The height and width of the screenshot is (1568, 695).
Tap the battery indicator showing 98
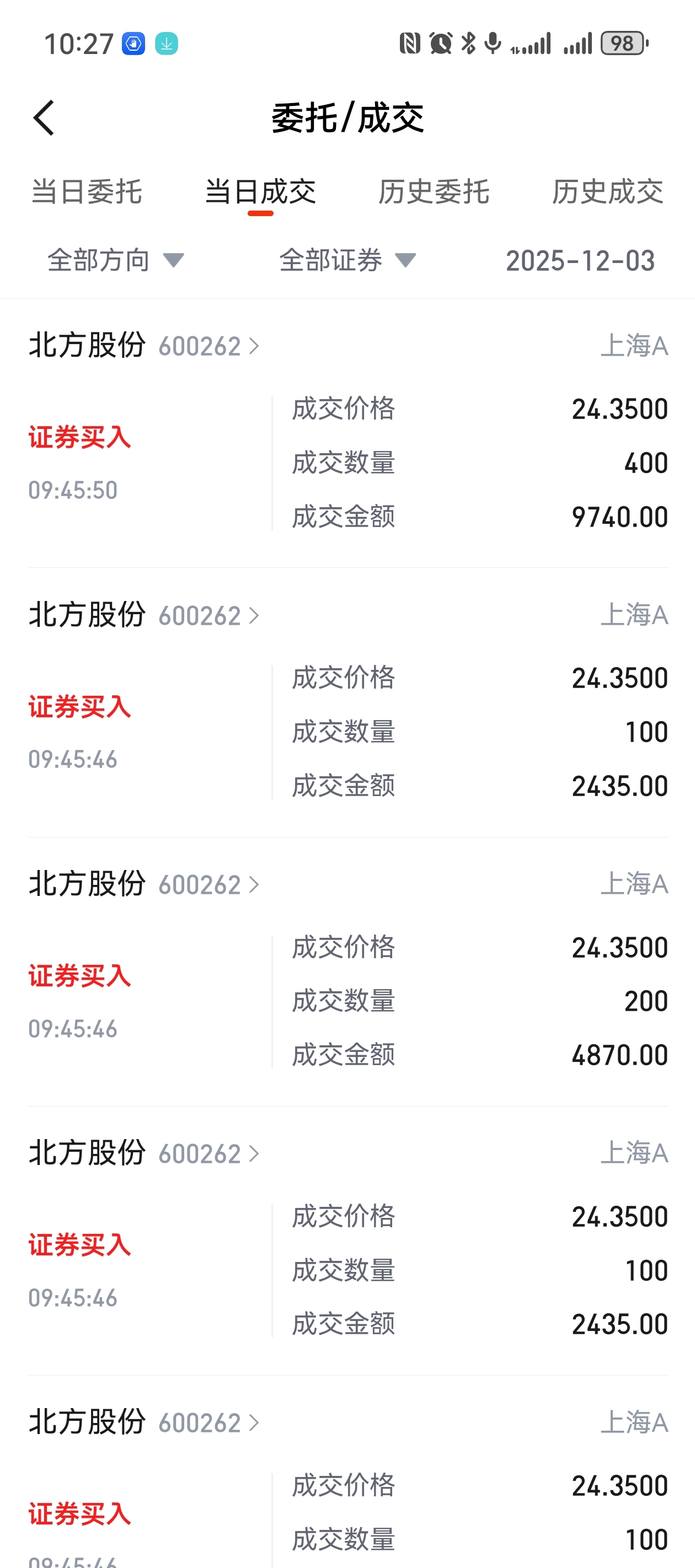(x=624, y=43)
